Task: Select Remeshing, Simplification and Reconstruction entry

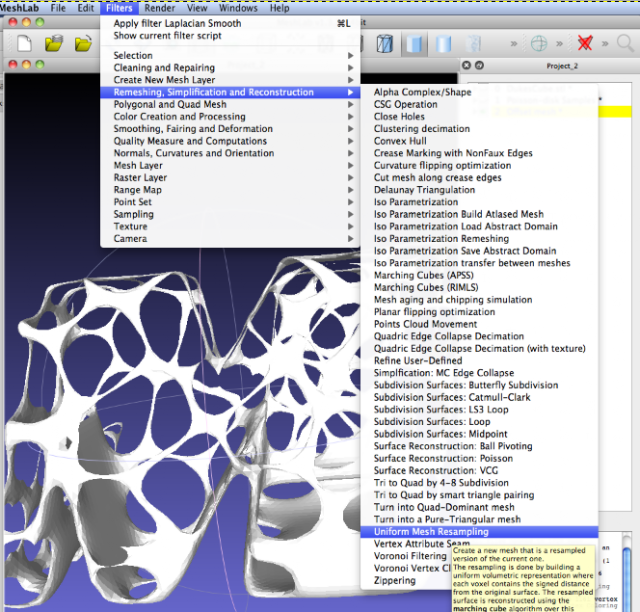Action: click(230, 92)
